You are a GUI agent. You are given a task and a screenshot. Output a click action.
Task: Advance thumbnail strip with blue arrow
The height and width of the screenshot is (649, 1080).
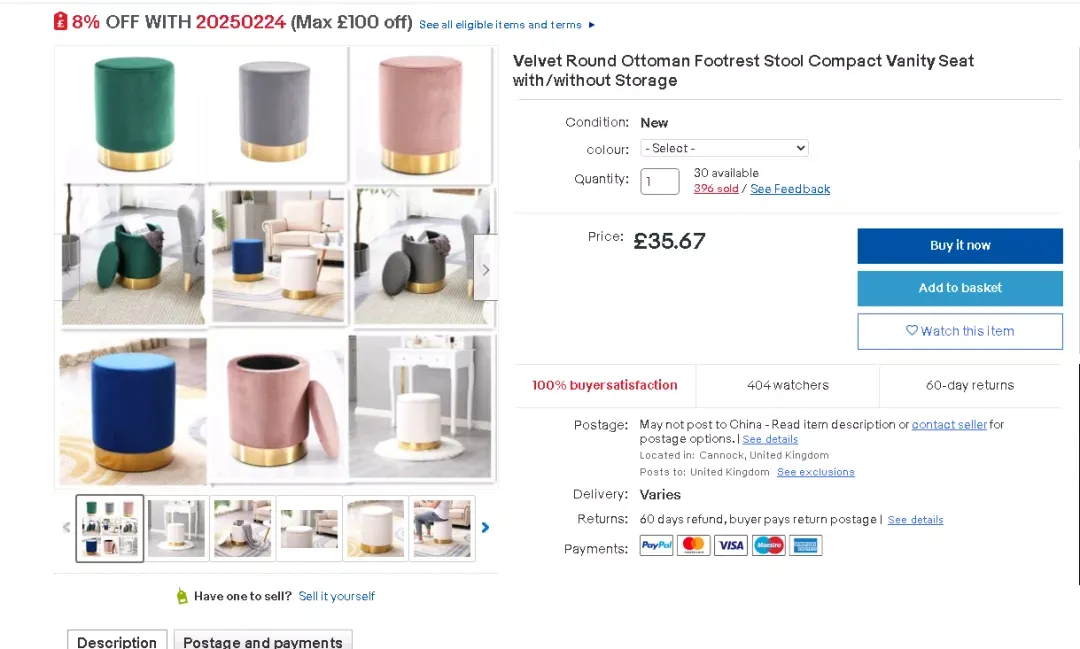point(486,528)
